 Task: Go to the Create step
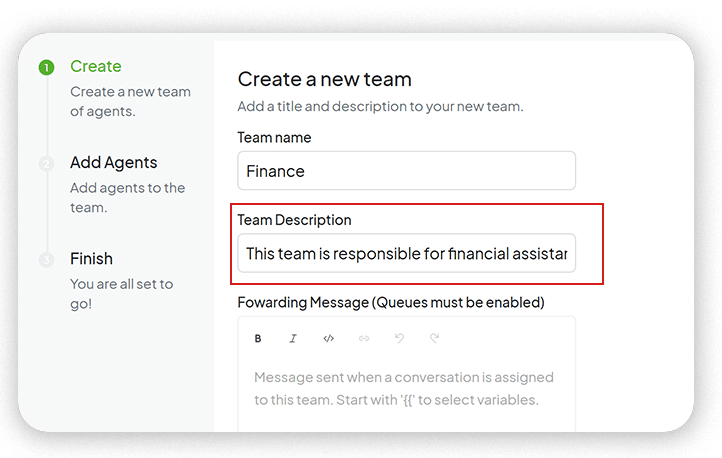click(x=96, y=67)
